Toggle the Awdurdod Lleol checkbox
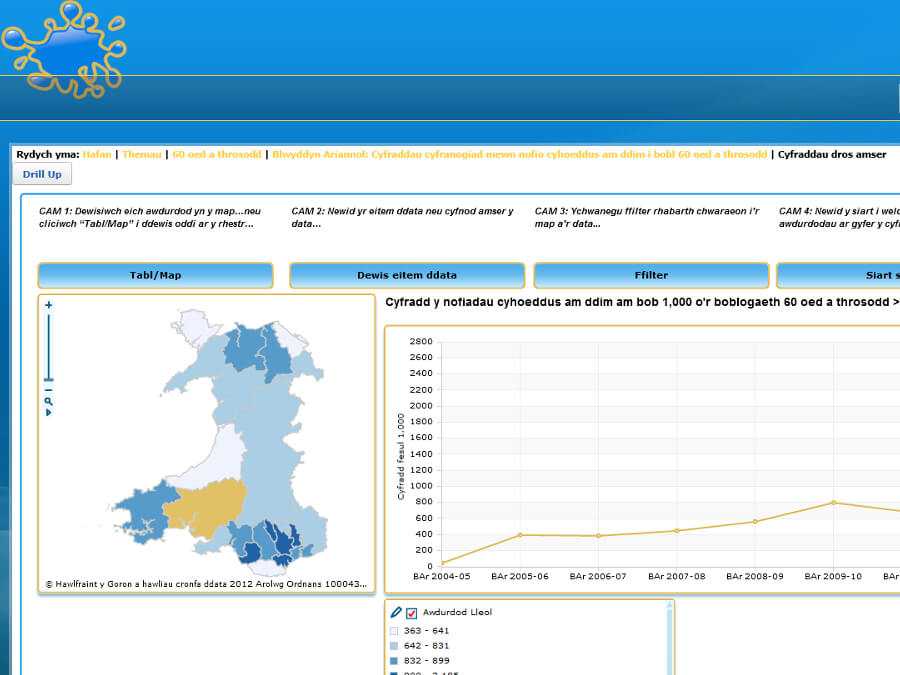The image size is (900, 675). click(411, 613)
